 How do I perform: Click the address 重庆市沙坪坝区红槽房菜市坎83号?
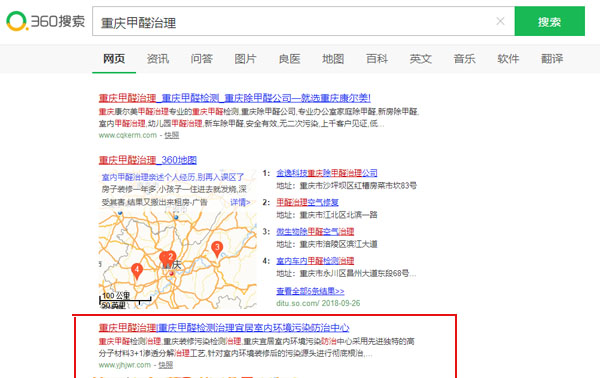tap(358, 186)
